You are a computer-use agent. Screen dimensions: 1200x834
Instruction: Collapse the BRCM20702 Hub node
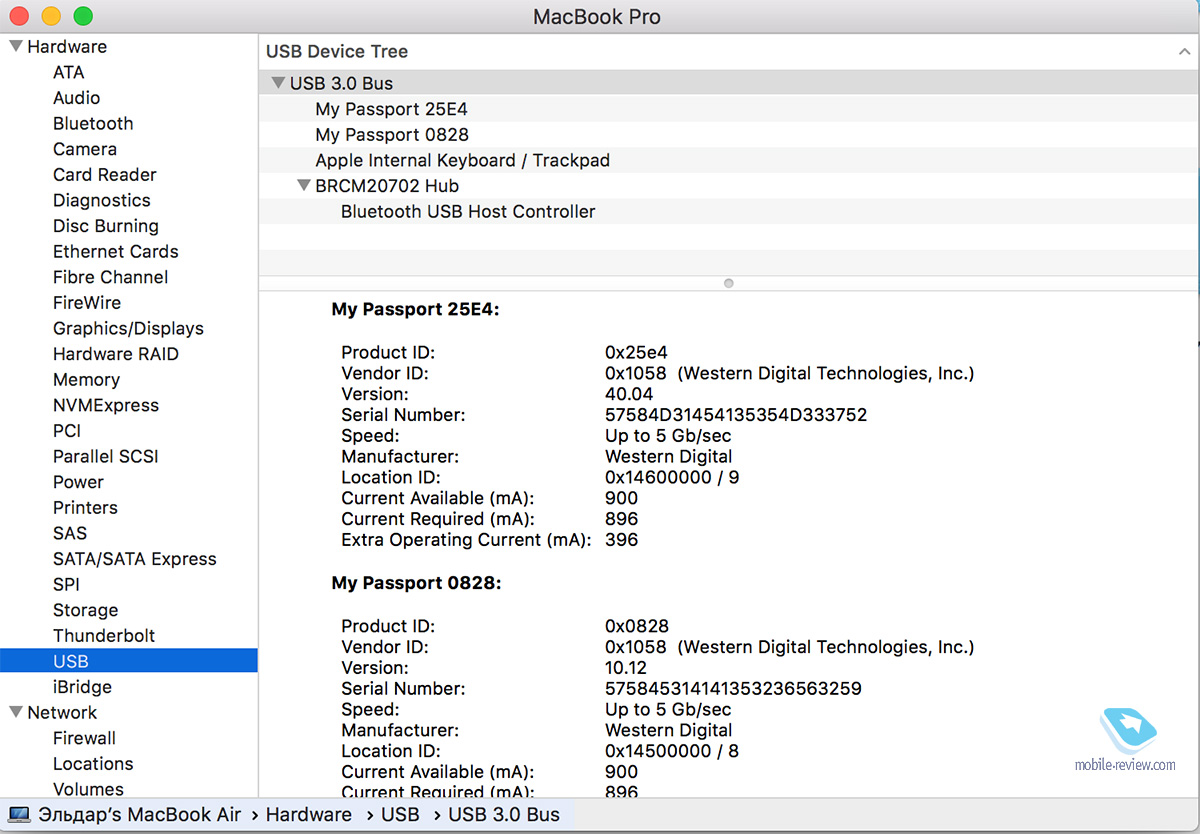[x=304, y=185]
